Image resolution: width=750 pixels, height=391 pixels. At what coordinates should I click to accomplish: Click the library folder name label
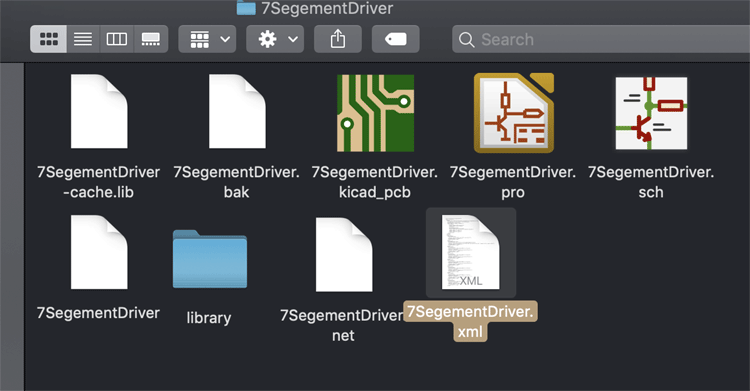[x=209, y=318]
